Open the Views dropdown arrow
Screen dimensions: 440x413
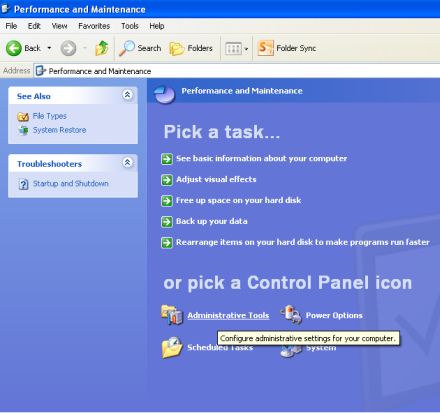coord(246,49)
